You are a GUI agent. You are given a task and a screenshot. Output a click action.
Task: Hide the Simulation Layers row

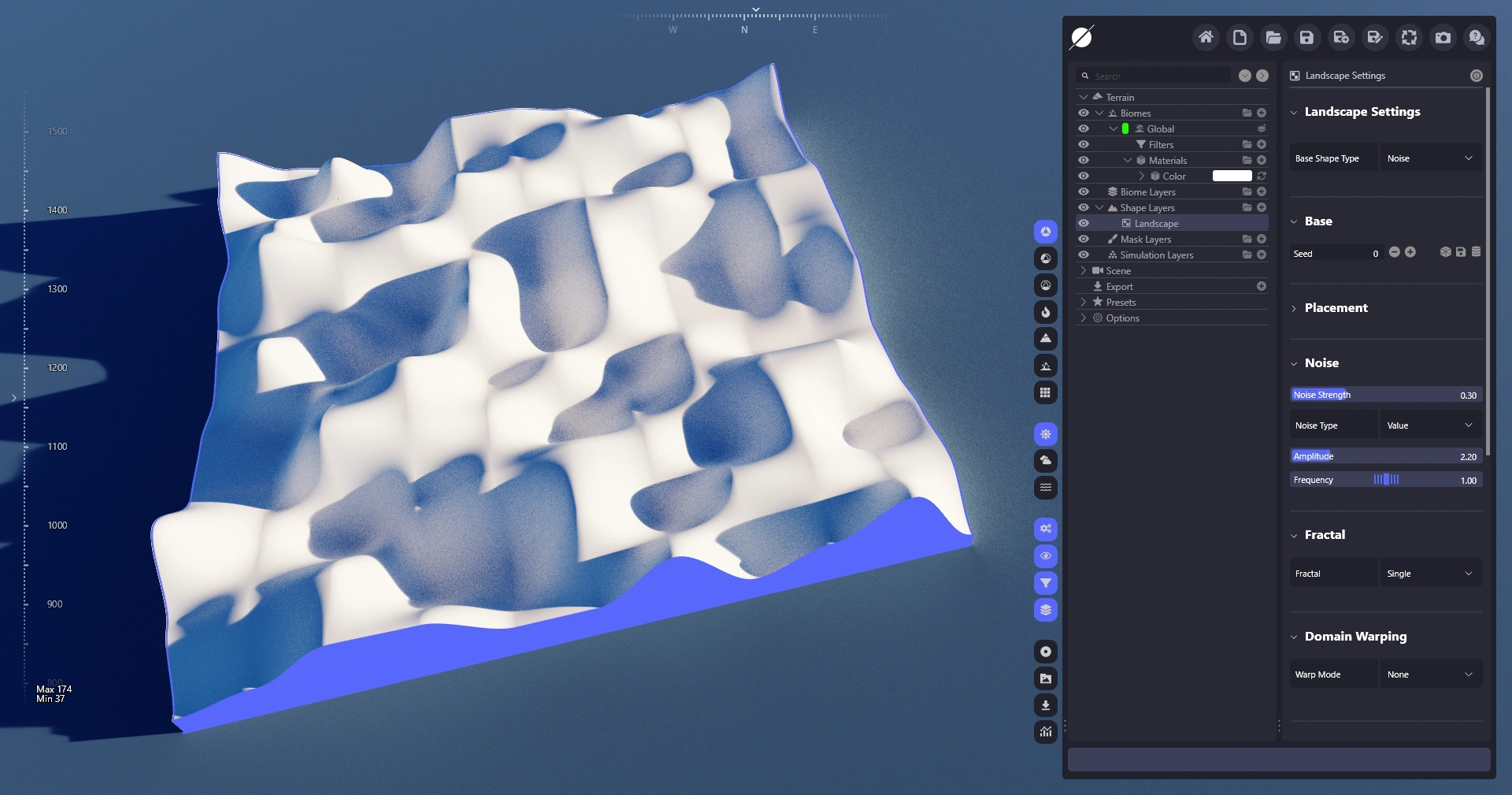point(1084,254)
